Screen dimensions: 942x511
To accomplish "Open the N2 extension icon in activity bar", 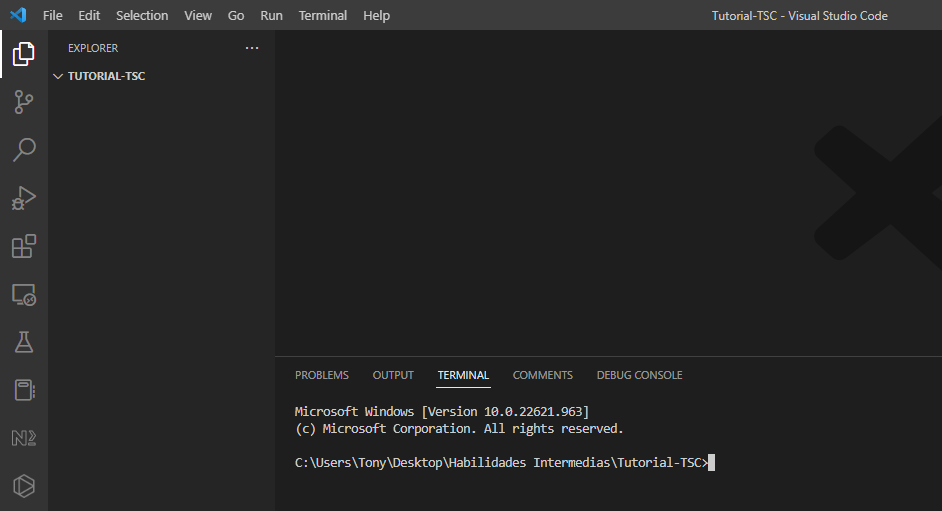I will click(x=24, y=438).
